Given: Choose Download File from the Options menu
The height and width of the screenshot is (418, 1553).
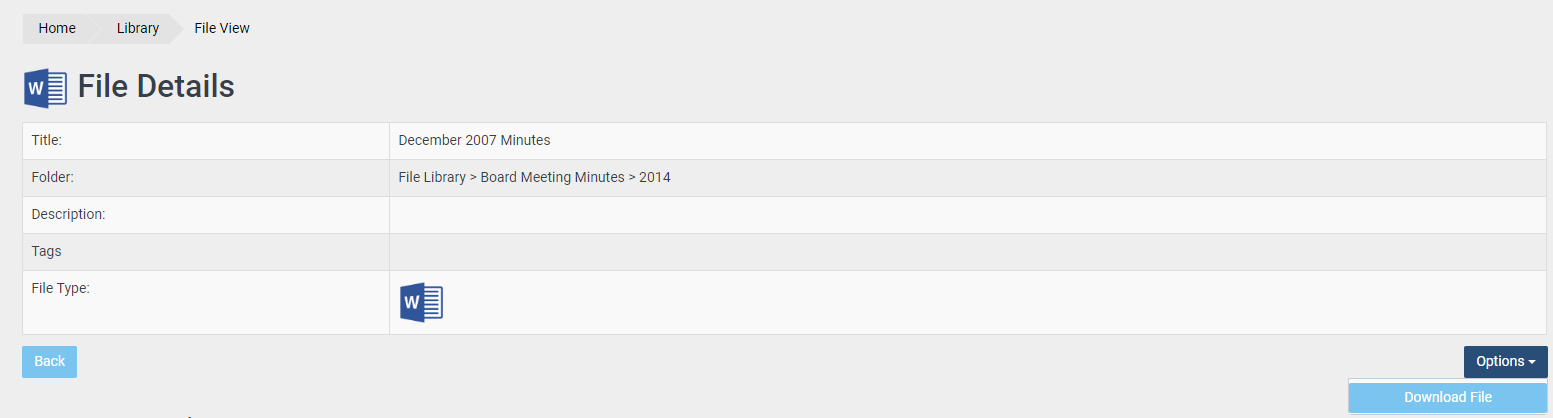Looking at the screenshot, I should 1448,397.
